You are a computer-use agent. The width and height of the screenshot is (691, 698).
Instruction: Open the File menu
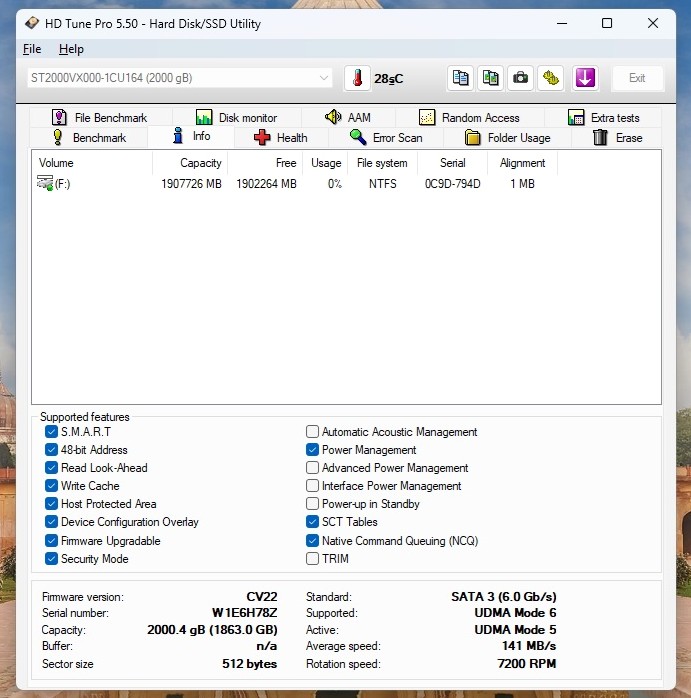click(x=32, y=49)
